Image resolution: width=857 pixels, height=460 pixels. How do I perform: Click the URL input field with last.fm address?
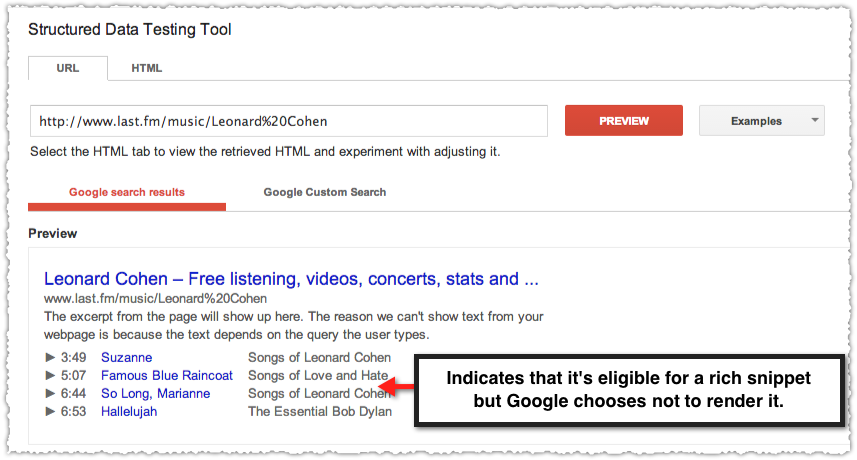(289, 121)
